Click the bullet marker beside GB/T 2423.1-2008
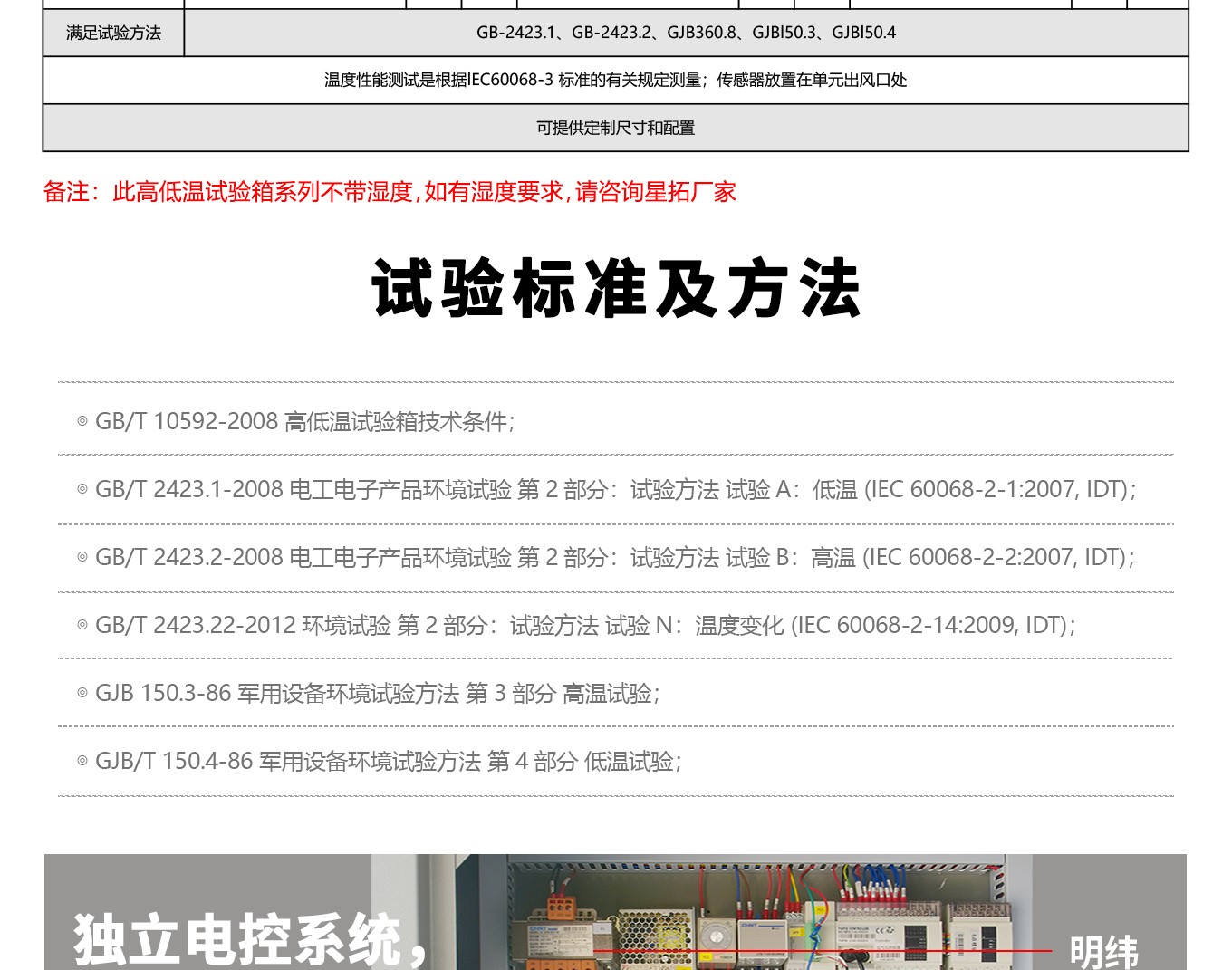The image size is (1232, 970). (x=82, y=489)
